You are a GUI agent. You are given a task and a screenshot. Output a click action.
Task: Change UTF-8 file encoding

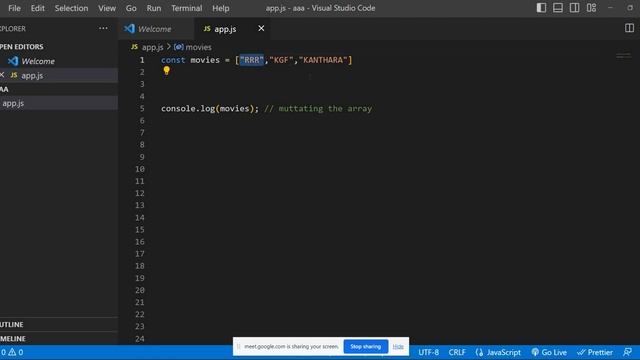(x=428, y=352)
